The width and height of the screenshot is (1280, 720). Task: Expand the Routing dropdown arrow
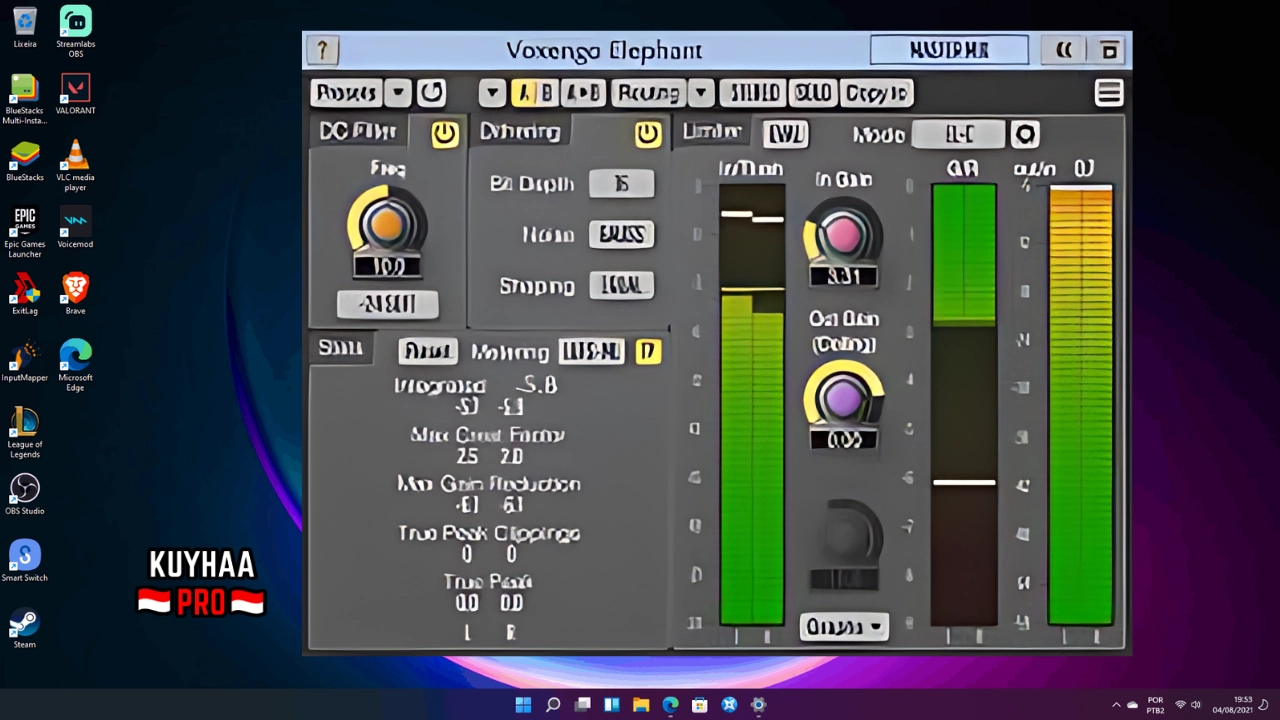pos(701,93)
